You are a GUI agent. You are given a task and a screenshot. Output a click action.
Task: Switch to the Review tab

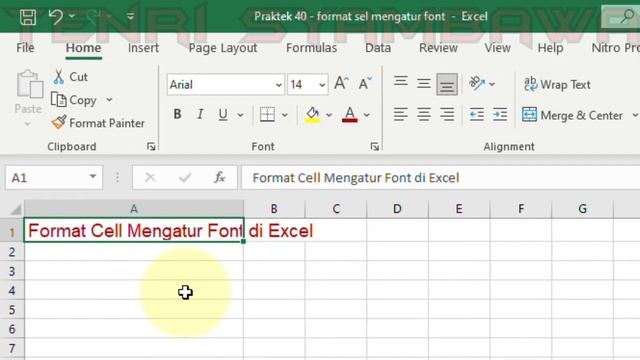[438, 48]
